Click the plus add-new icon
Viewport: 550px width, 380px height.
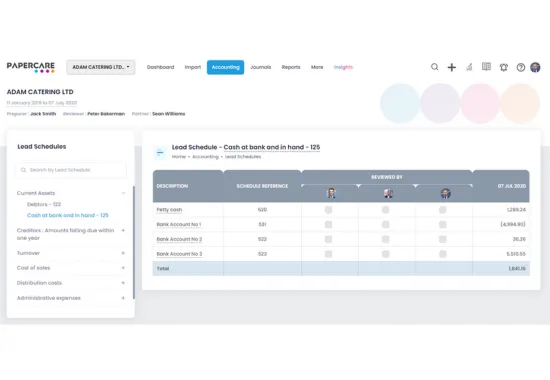point(452,67)
